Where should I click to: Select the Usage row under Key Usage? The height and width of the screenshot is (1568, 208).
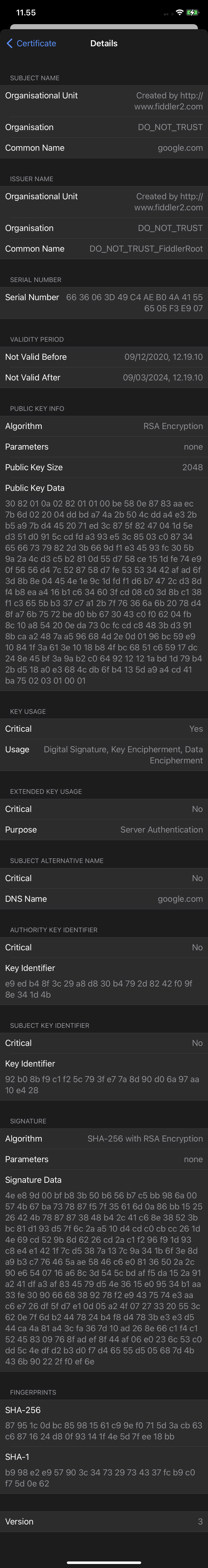tap(104, 755)
